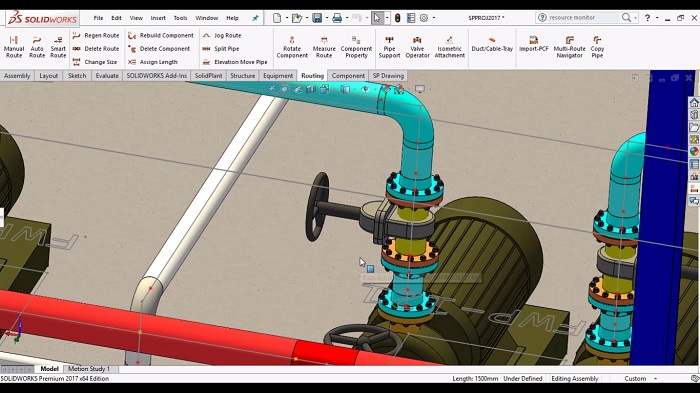Toggle the rebuild traffic light icon
This screenshot has width=700, height=393.
tap(397, 18)
